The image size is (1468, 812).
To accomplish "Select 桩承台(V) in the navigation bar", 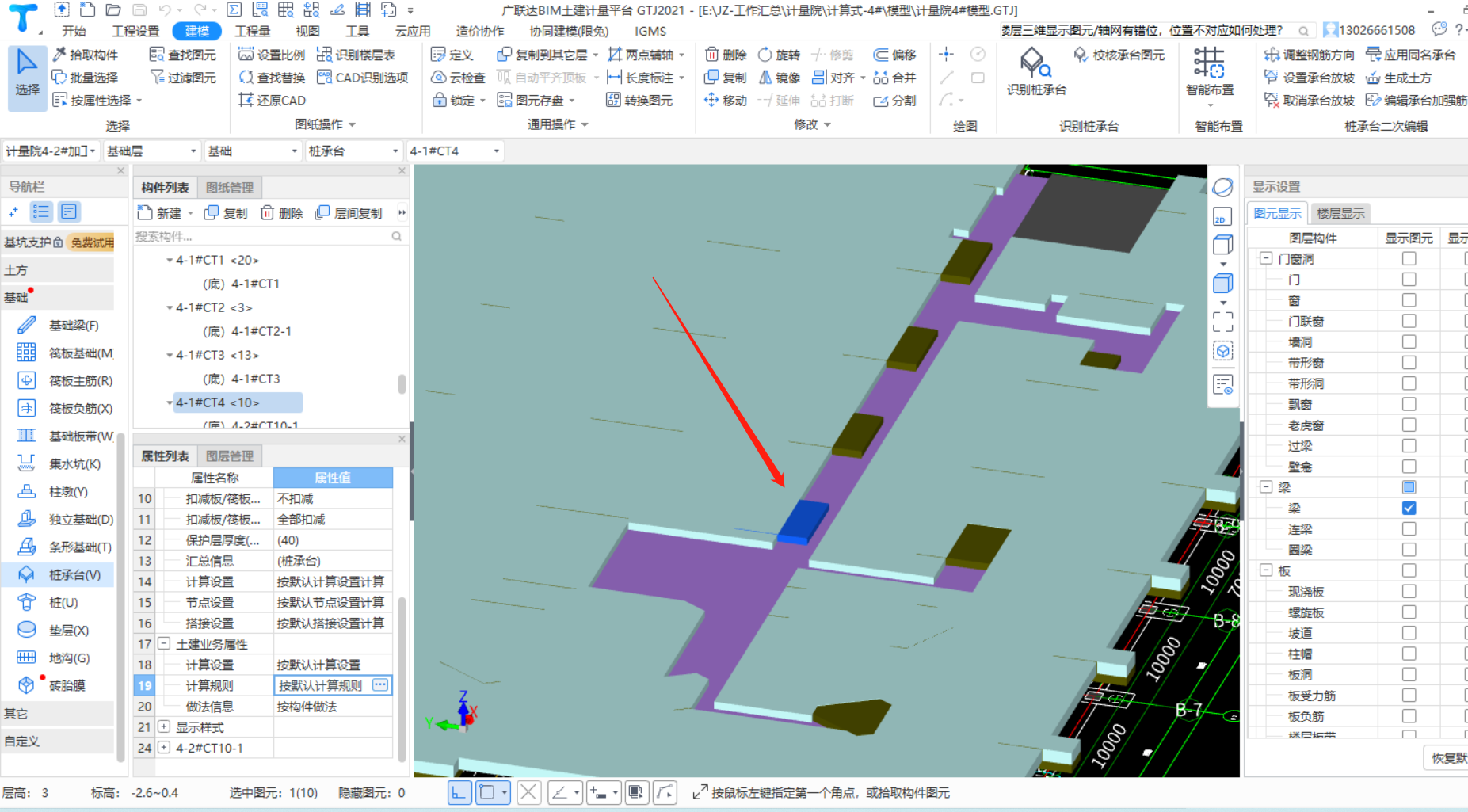I will [x=58, y=574].
